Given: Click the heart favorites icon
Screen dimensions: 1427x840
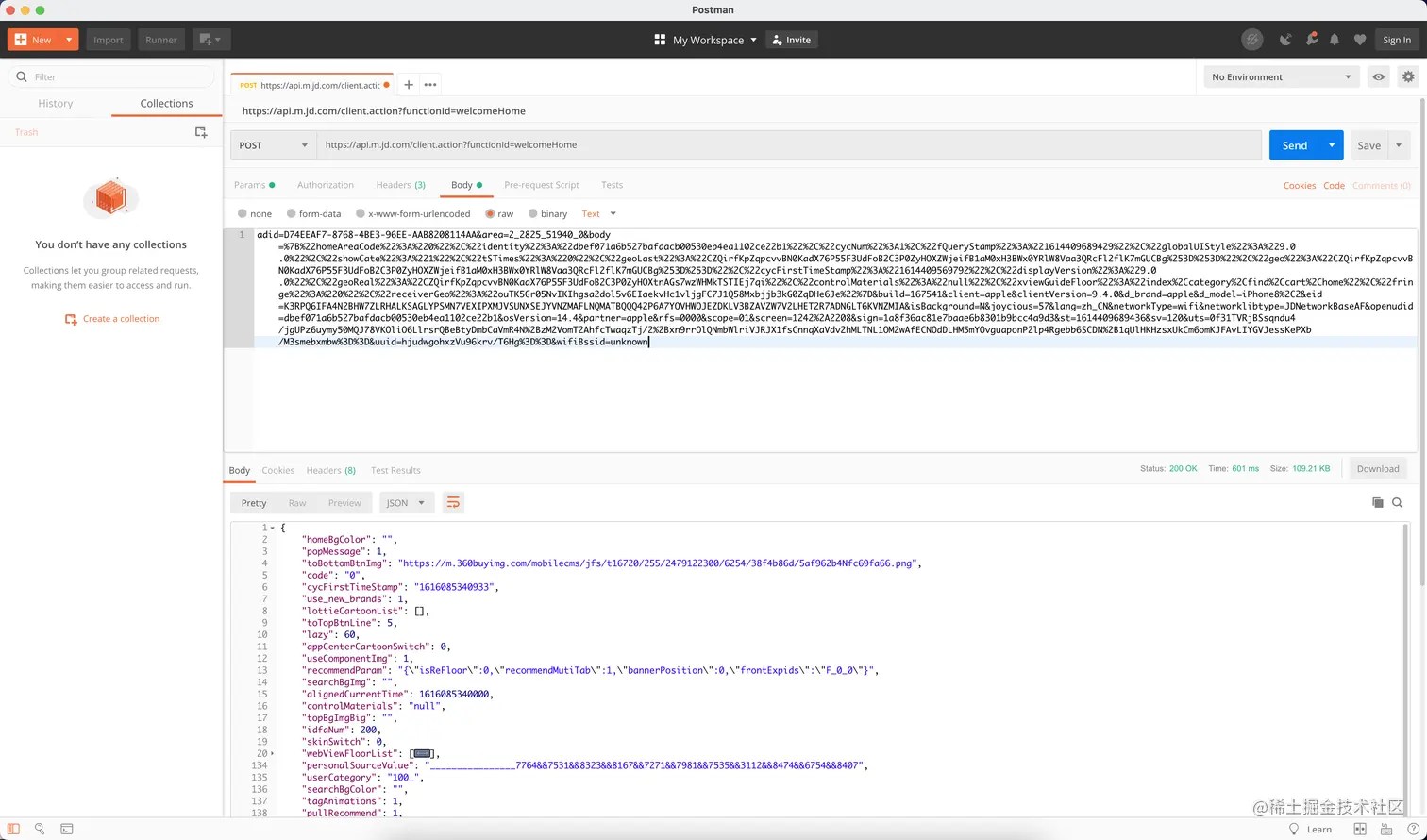Looking at the screenshot, I should pyautogui.click(x=1359, y=39).
